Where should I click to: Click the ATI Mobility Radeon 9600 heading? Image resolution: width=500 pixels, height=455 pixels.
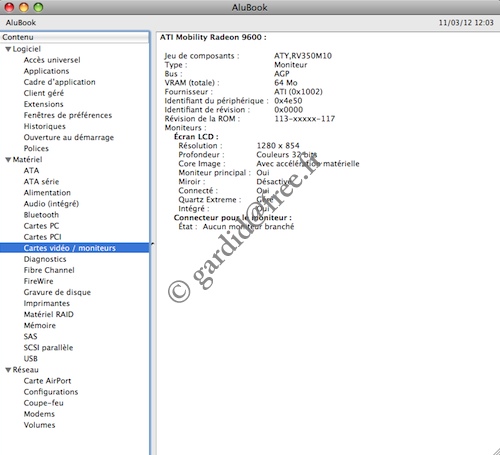(213, 37)
